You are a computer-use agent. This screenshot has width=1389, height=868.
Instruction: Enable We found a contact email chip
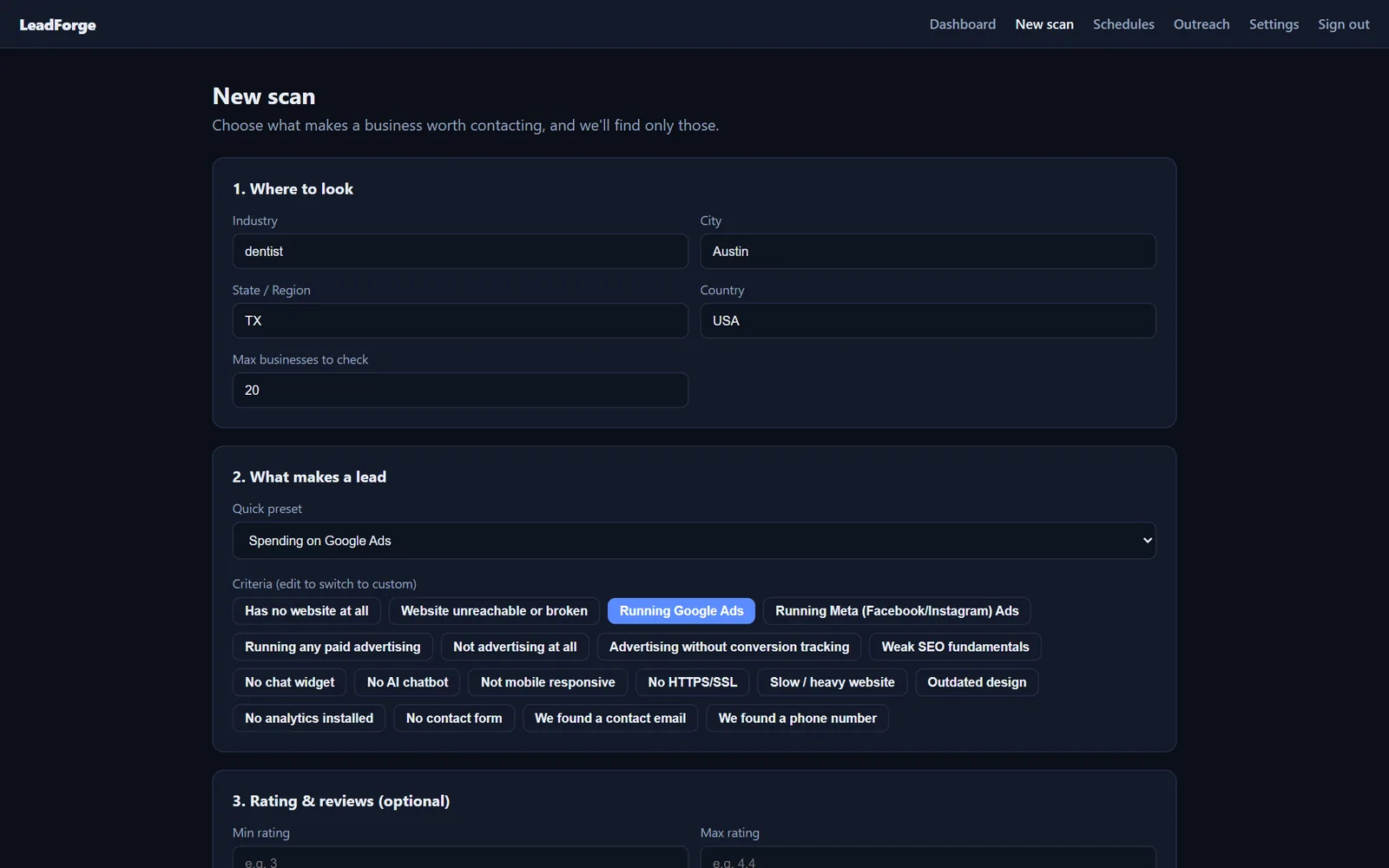coord(610,718)
